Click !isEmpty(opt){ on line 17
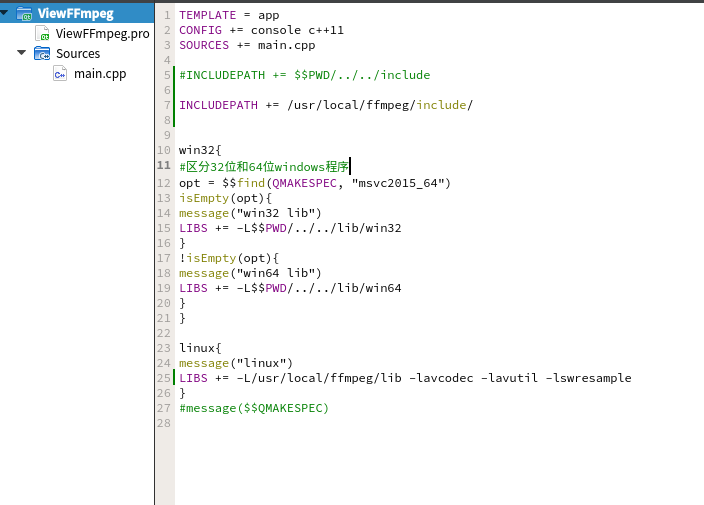704x505 pixels. (x=229, y=258)
